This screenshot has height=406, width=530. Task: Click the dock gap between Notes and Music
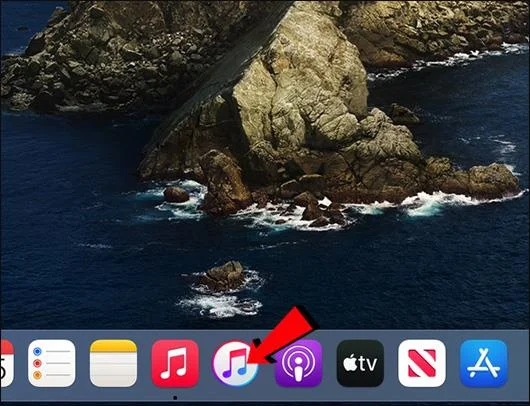point(144,363)
